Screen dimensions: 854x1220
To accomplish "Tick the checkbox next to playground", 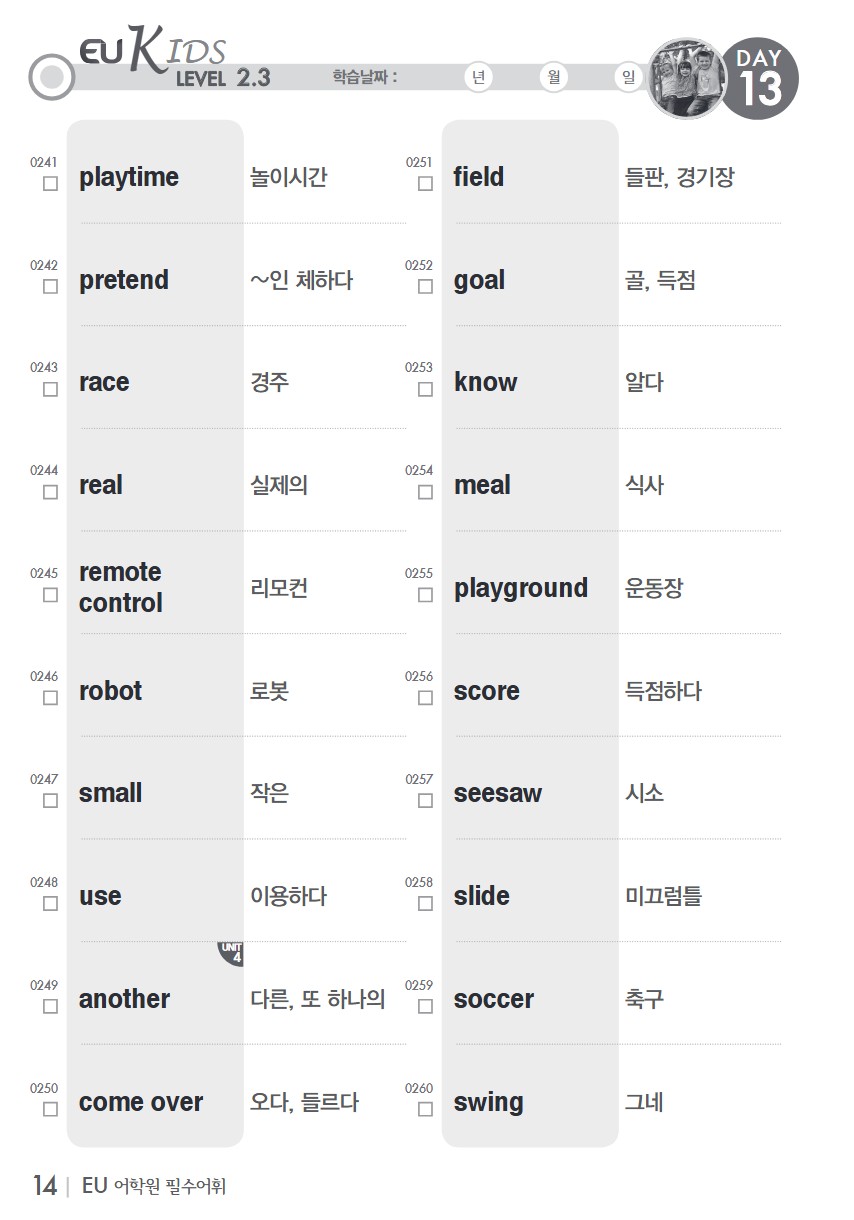I will tap(425, 595).
